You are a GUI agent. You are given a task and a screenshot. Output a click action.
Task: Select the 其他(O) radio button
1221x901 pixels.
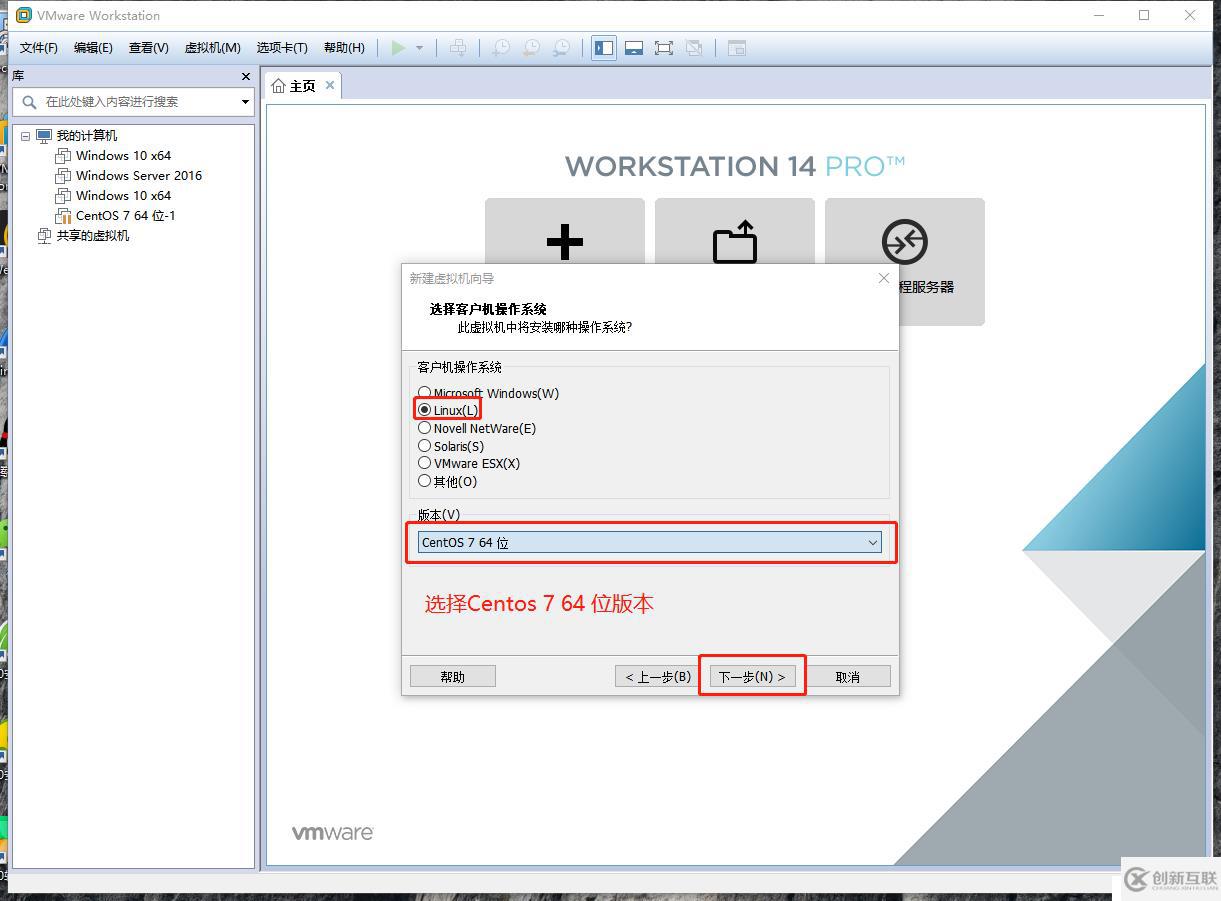click(425, 481)
